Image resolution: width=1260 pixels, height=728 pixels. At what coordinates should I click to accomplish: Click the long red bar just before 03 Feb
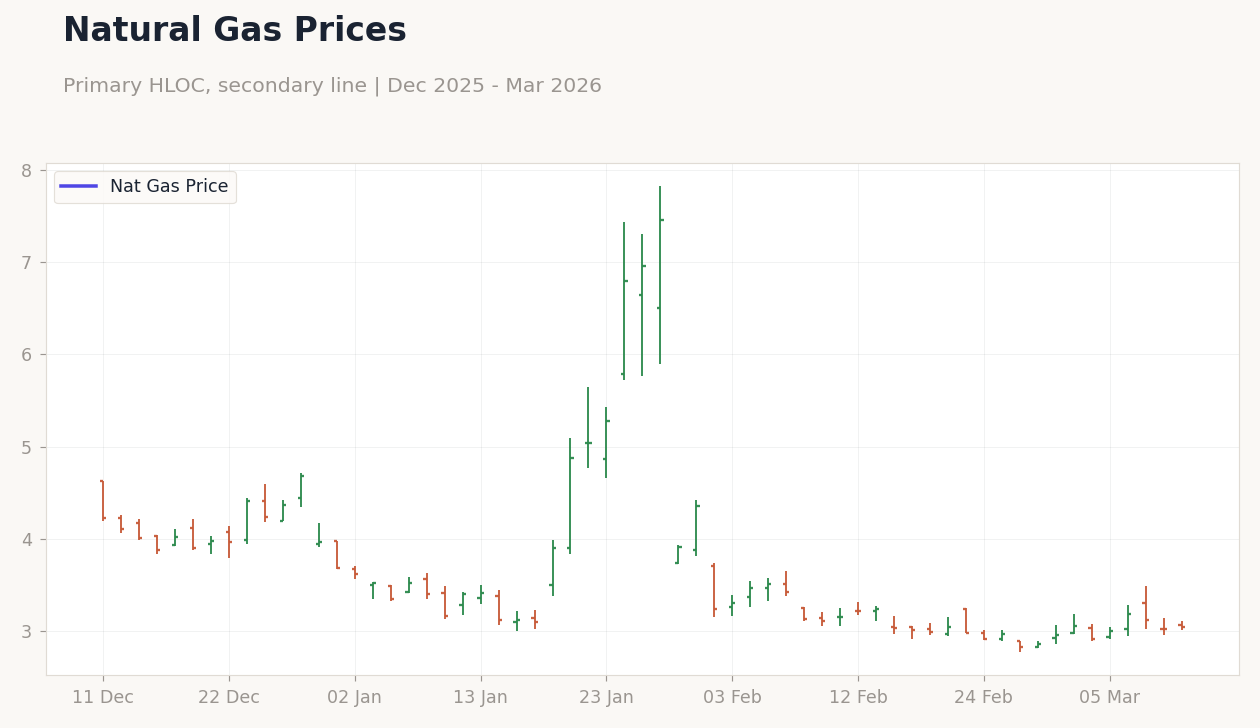[x=714, y=589]
